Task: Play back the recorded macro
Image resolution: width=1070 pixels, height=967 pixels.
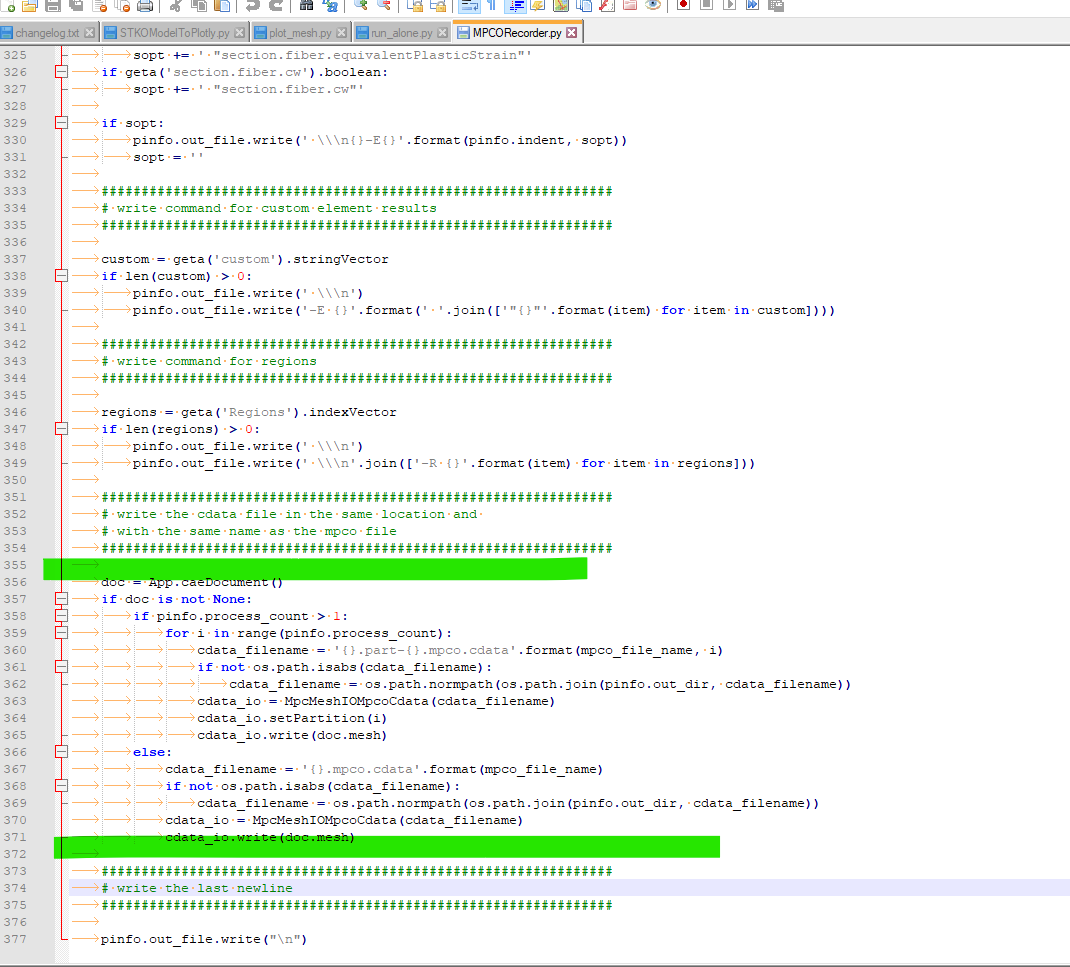Action: click(729, 5)
